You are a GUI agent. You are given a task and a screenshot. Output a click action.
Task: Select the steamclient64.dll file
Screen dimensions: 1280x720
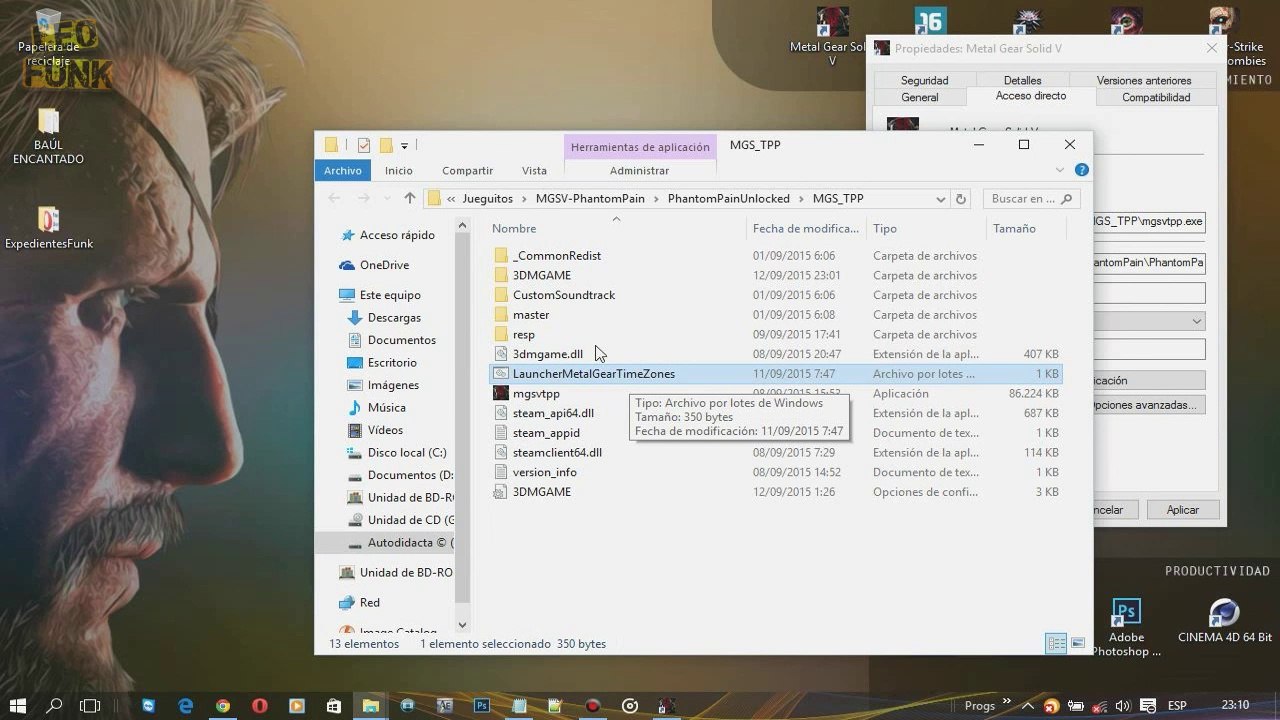point(557,453)
